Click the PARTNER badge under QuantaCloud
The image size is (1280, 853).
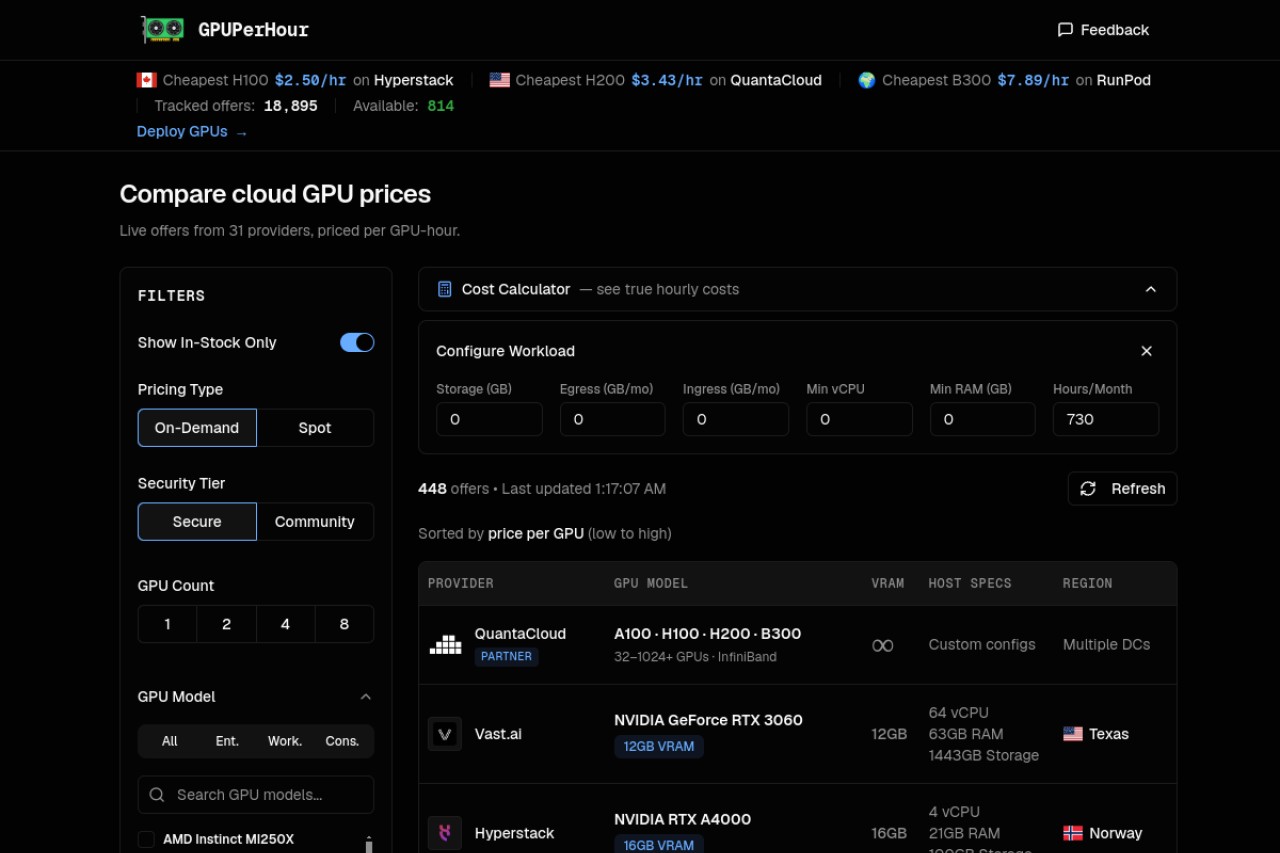[x=506, y=657]
